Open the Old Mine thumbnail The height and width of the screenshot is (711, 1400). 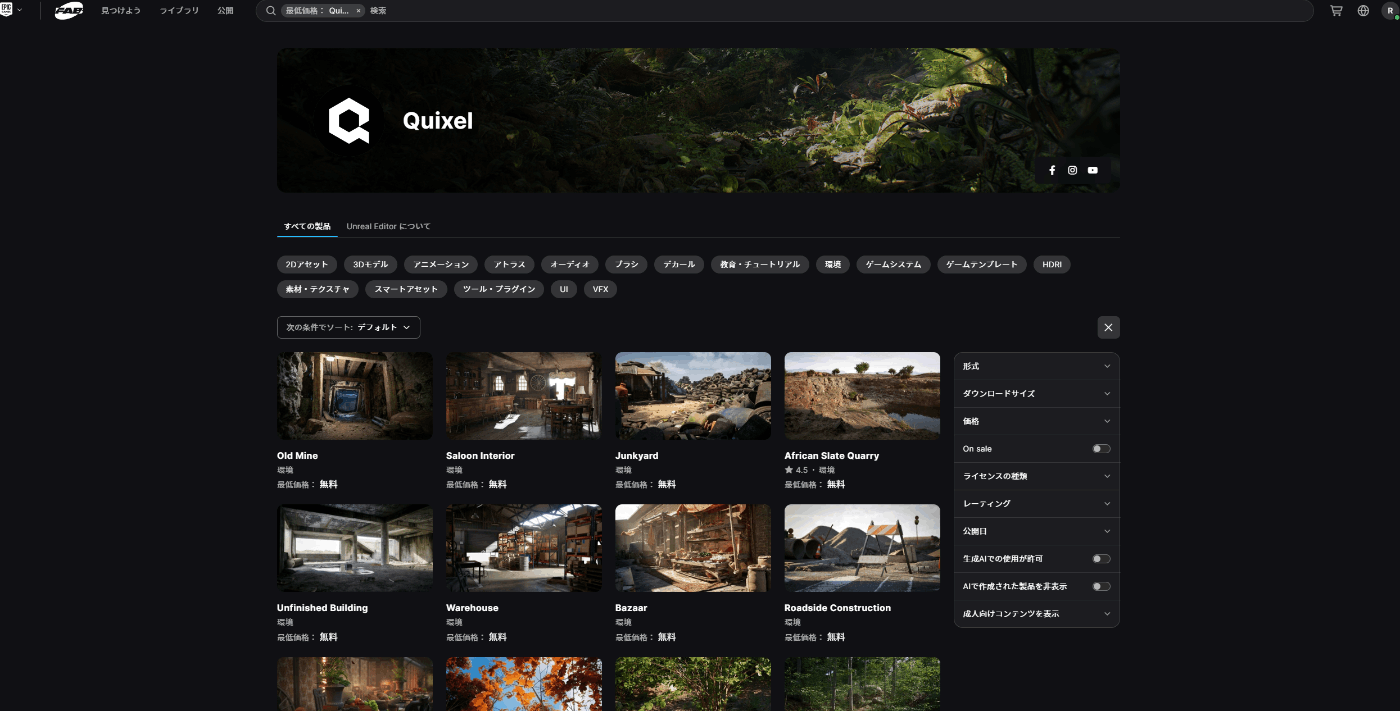tap(355, 395)
